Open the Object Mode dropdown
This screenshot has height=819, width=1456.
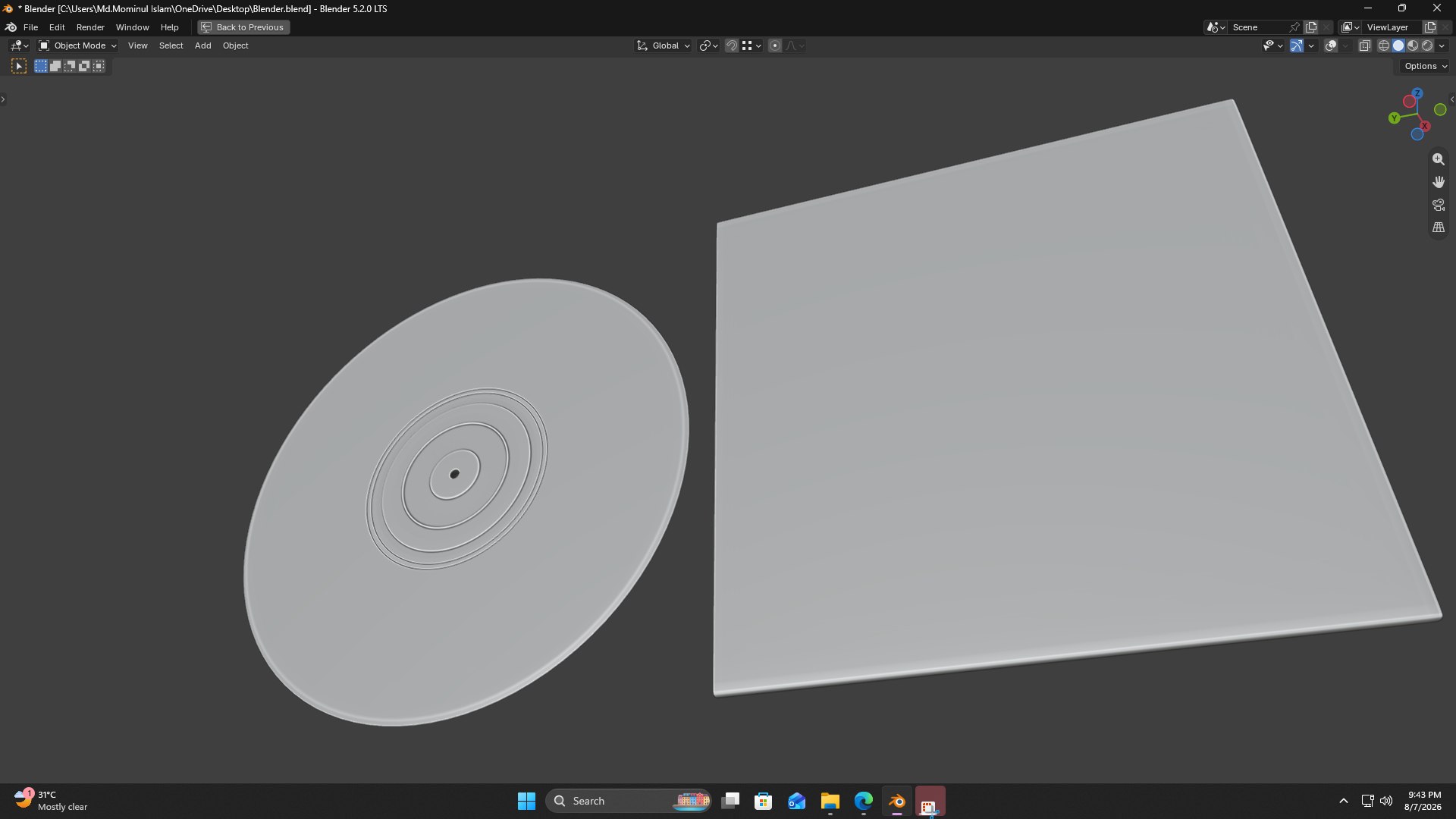(77, 46)
